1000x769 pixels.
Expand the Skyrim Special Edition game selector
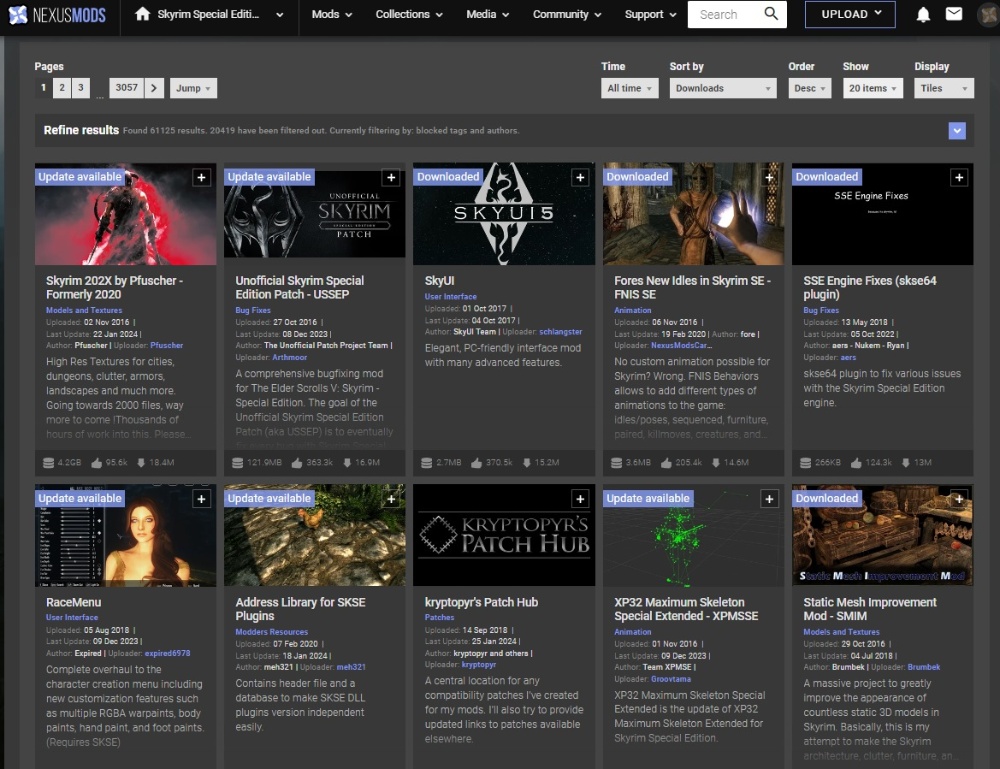coord(279,15)
